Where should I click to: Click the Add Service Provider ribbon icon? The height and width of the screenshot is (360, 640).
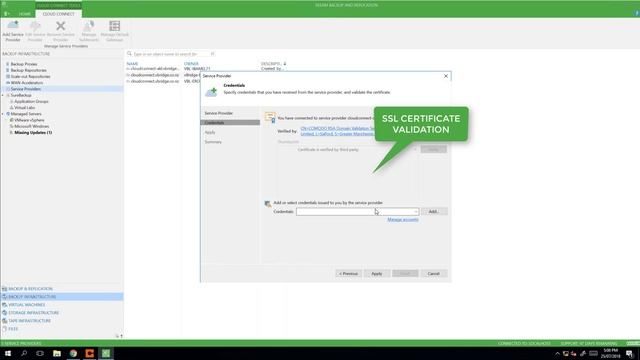(13, 31)
